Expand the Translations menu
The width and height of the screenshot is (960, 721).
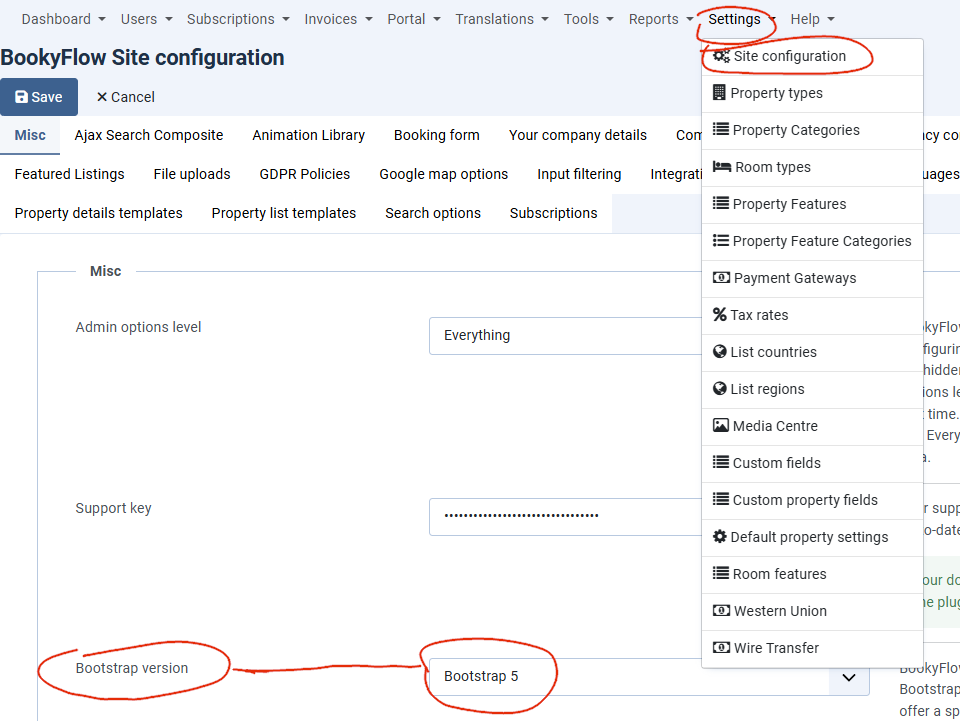click(x=502, y=19)
